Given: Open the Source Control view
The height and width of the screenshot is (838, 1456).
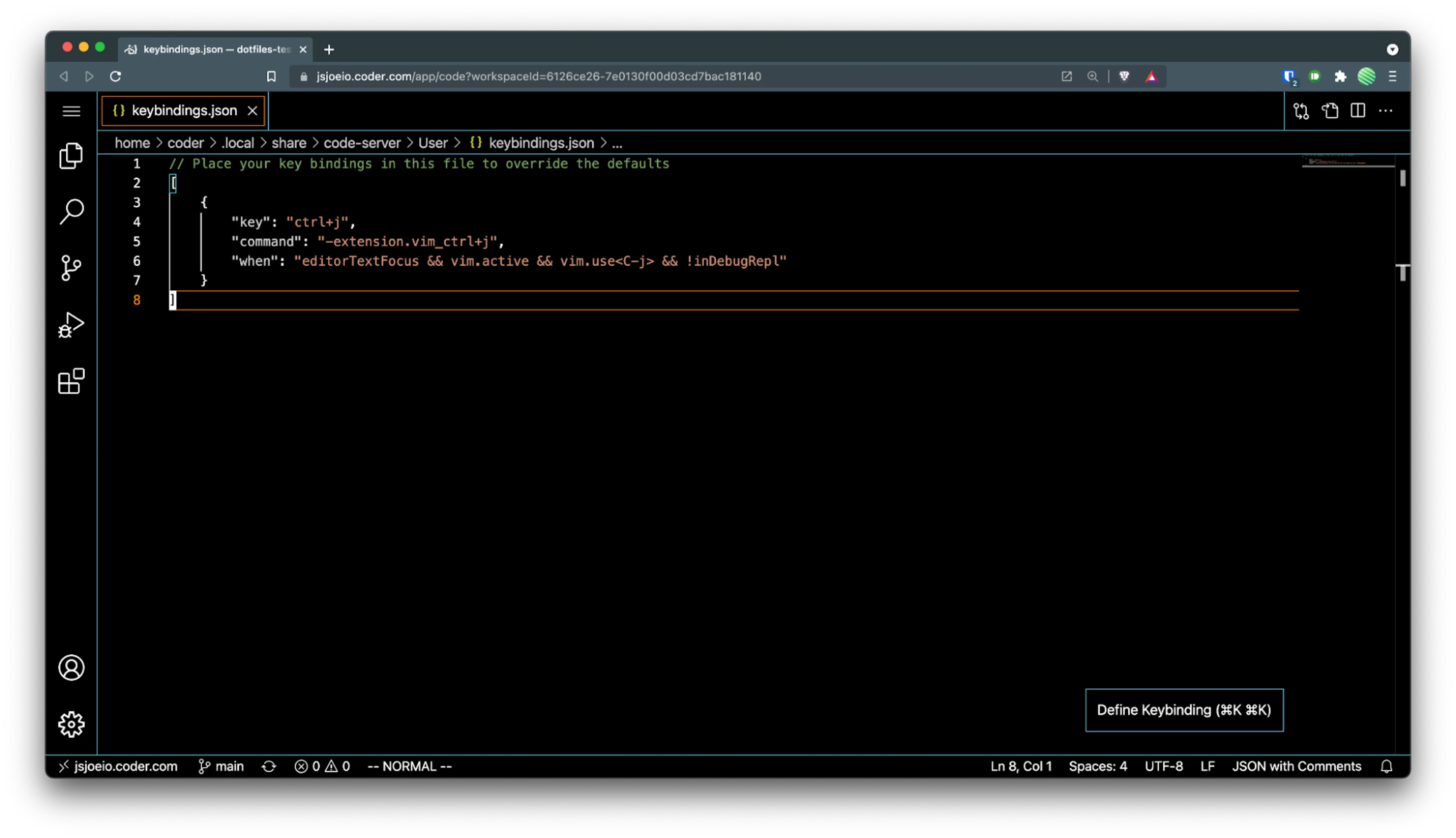Looking at the screenshot, I should tap(71, 268).
